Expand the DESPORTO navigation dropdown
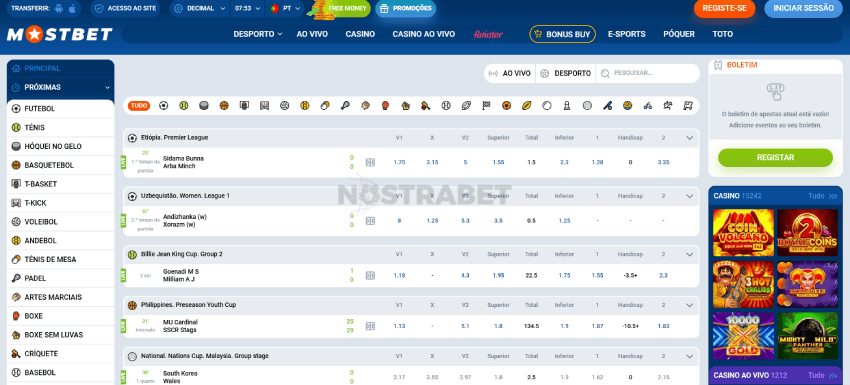Screen dimensions: 850x385 [258, 34]
